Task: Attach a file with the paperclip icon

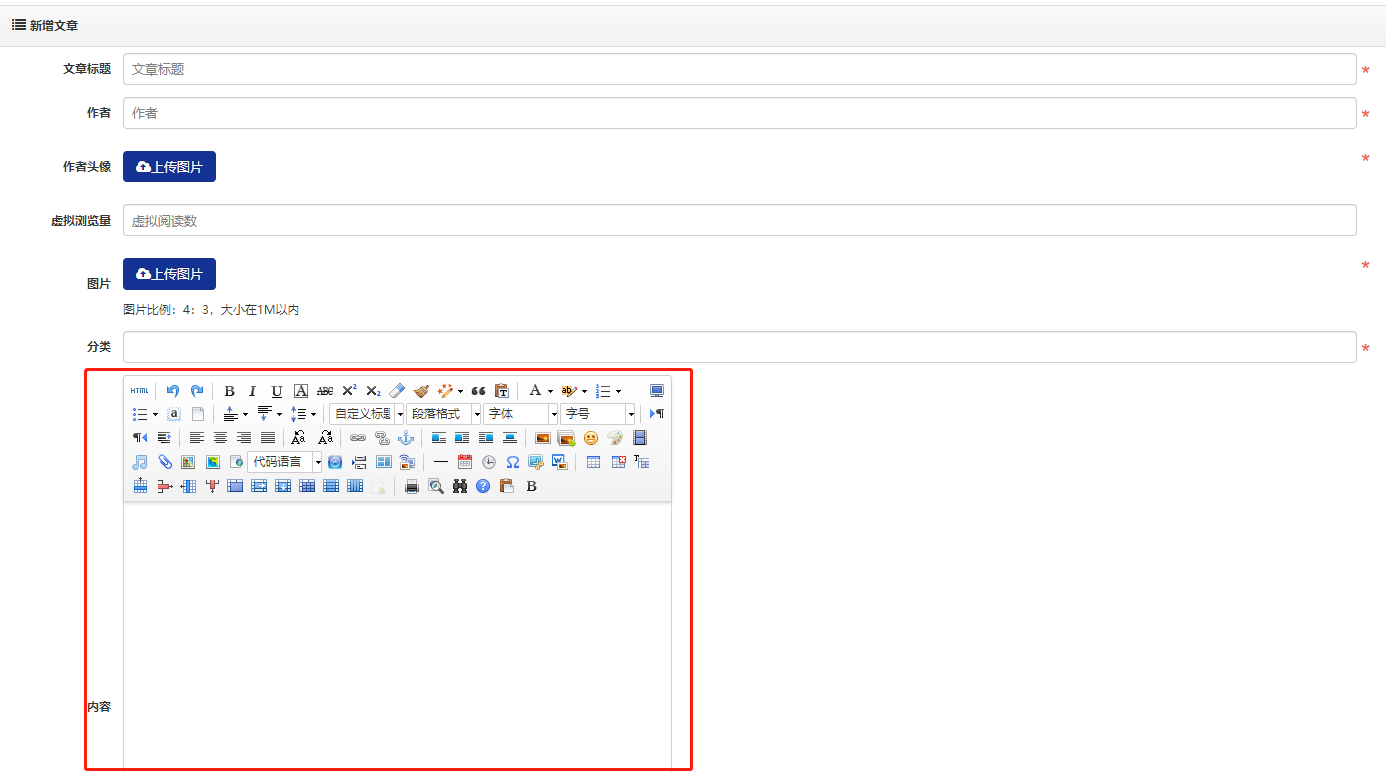Action: point(164,461)
